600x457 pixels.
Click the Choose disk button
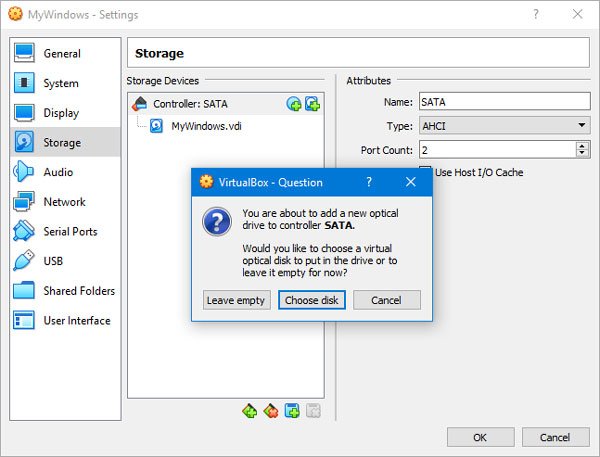coord(311,300)
